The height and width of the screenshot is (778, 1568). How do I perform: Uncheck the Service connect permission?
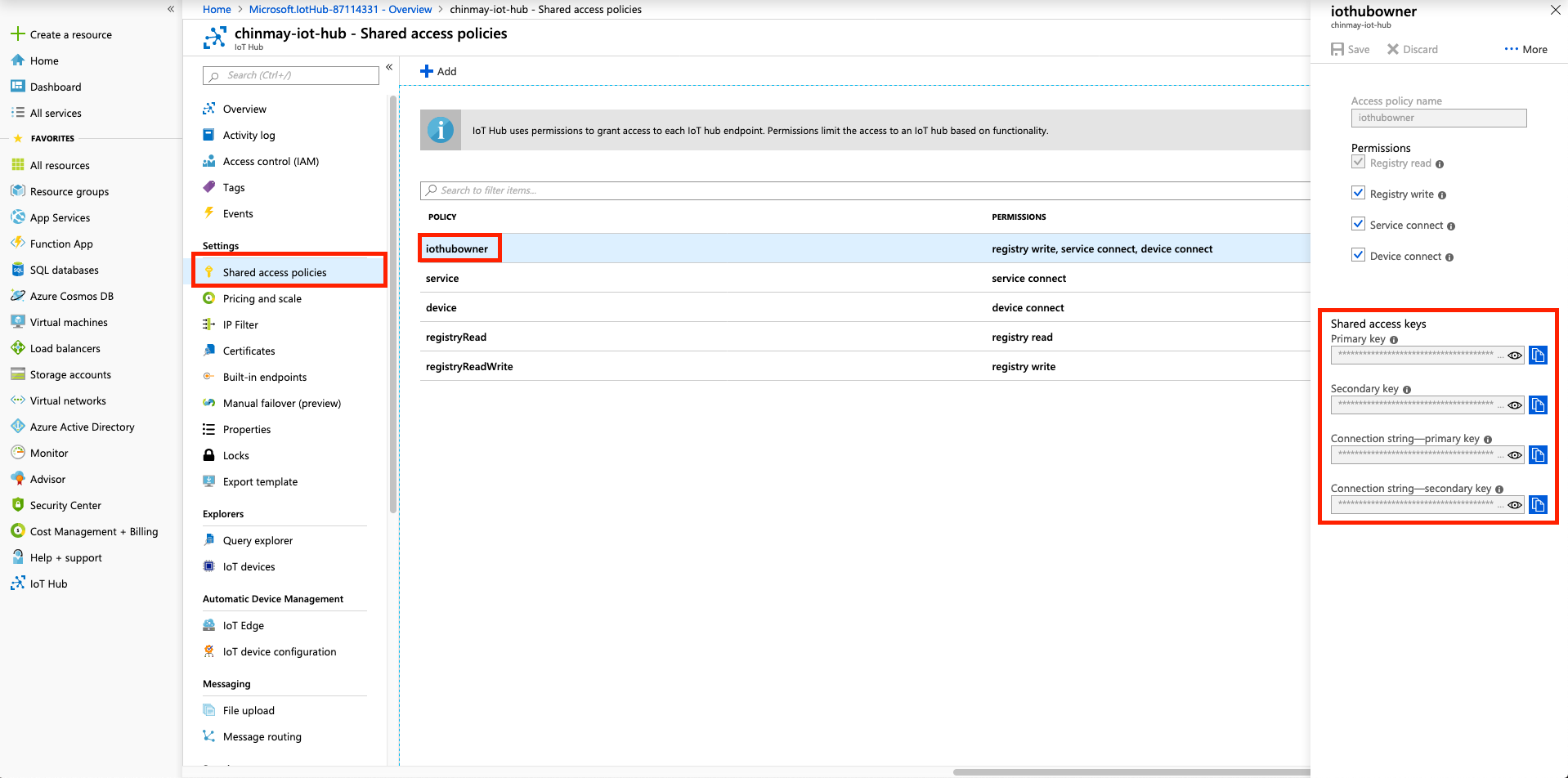1359,224
